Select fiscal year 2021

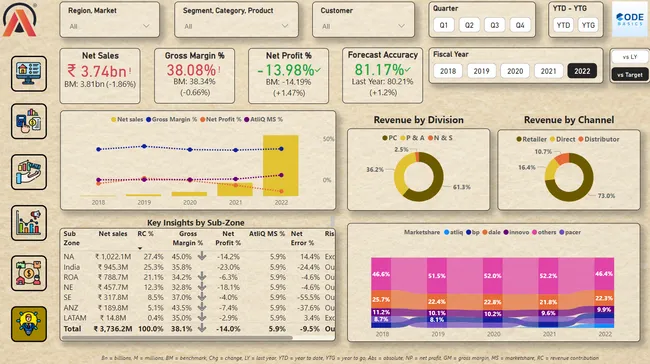(548, 71)
